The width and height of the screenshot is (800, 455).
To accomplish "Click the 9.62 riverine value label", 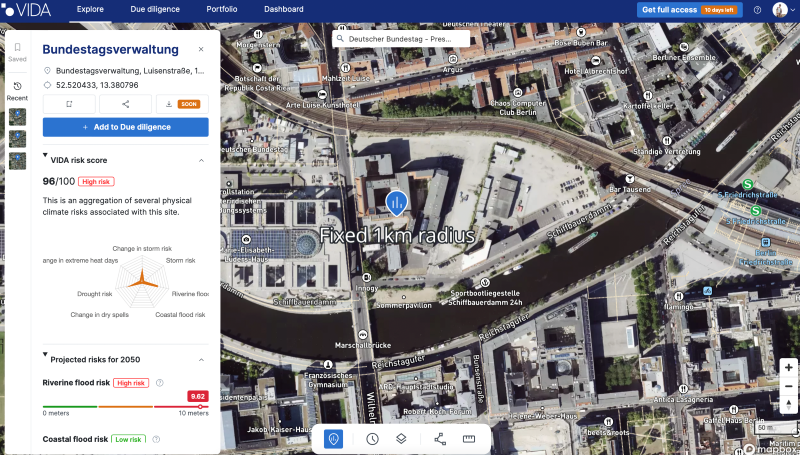I will [197, 396].
